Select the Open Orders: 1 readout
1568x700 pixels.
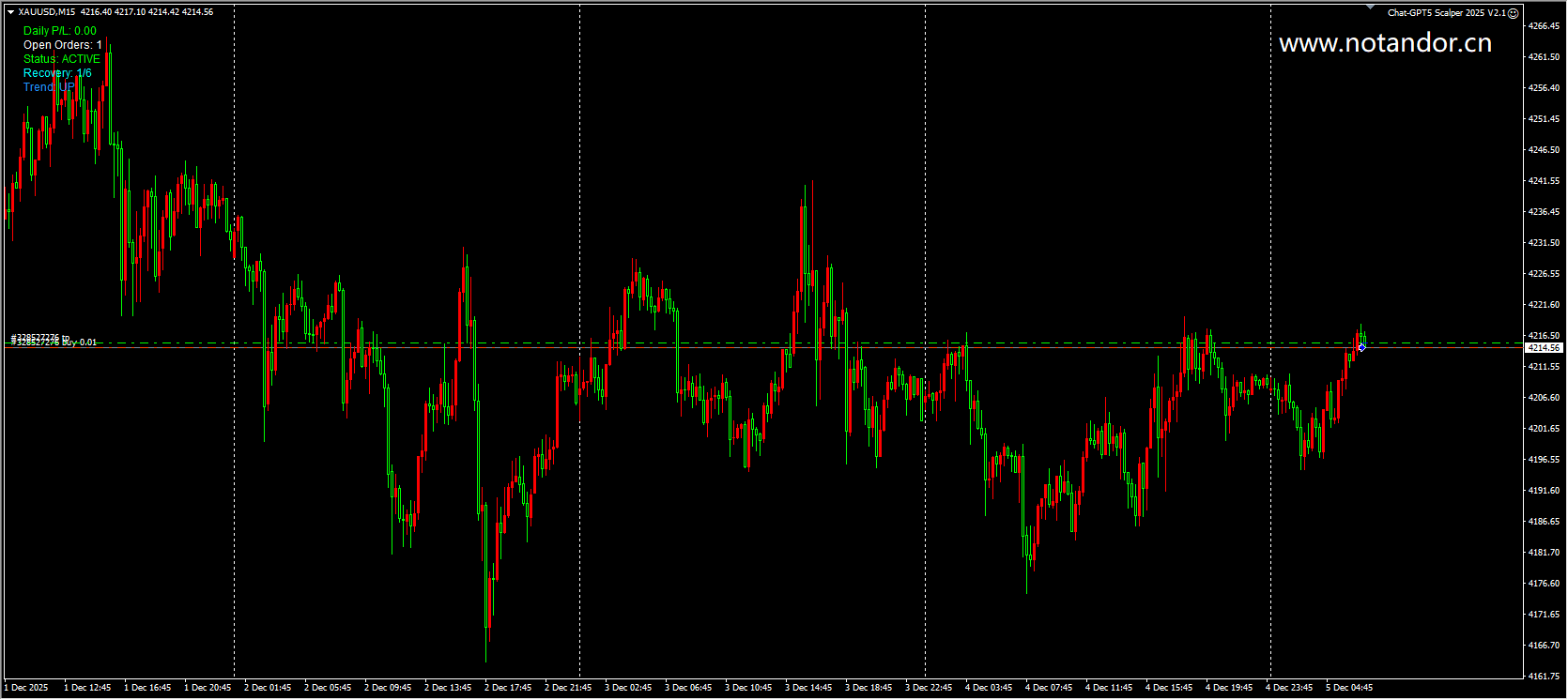click(x=63, y=45)
